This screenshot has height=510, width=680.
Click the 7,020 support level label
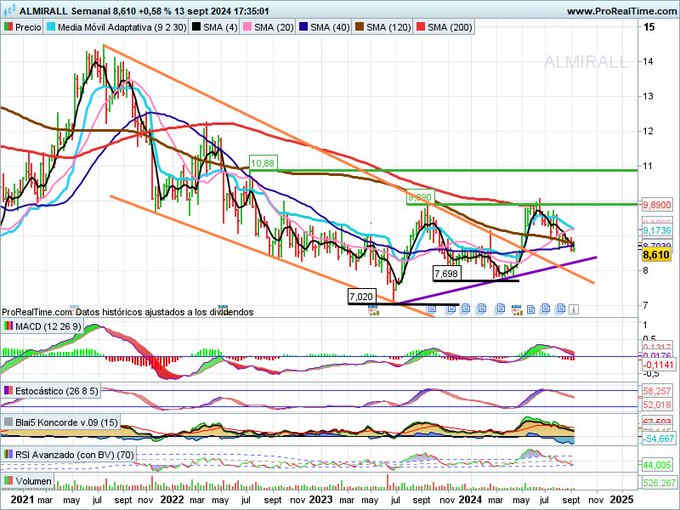(x=361, y=297)
